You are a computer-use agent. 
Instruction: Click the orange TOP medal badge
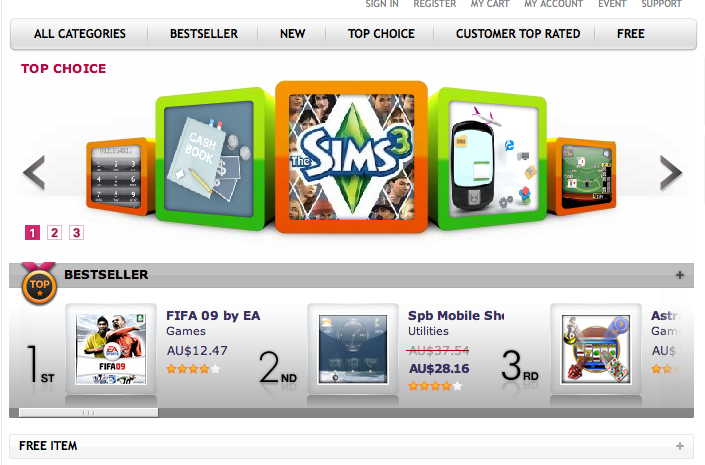pos(39,285)
